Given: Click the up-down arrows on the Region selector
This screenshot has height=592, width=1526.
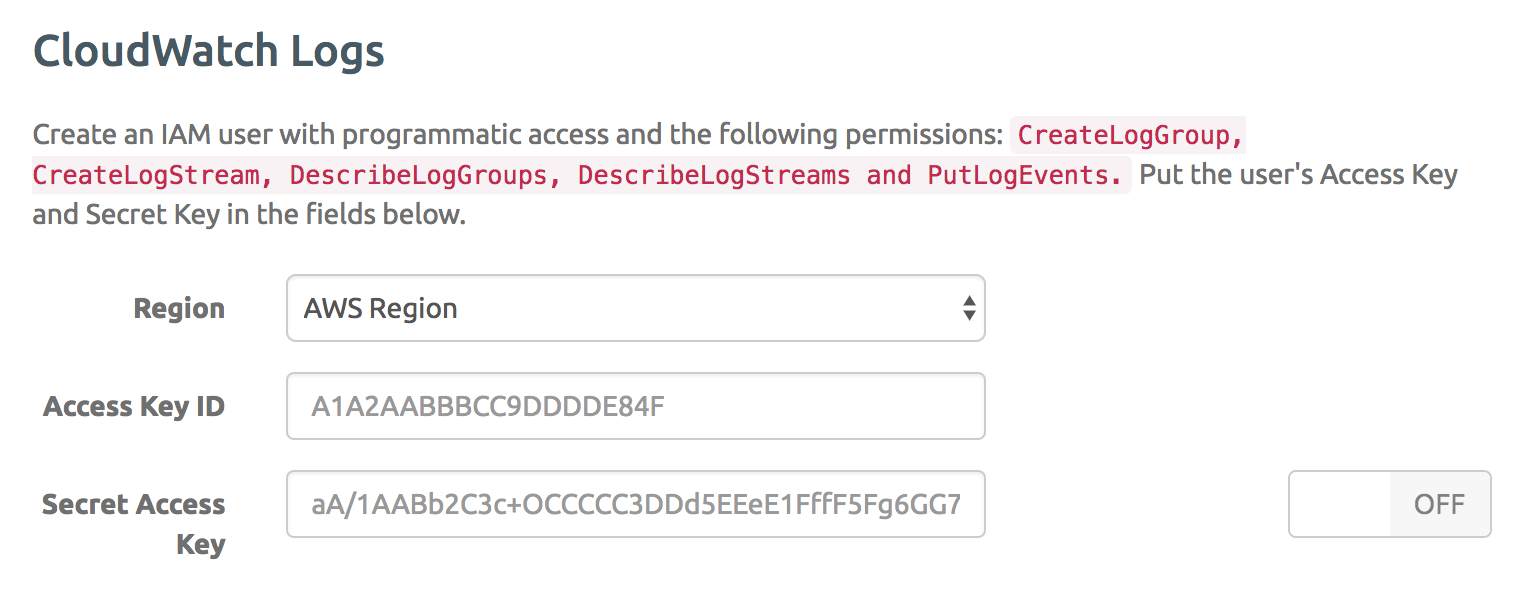Looking at the screenshot, I should point(967,308).
